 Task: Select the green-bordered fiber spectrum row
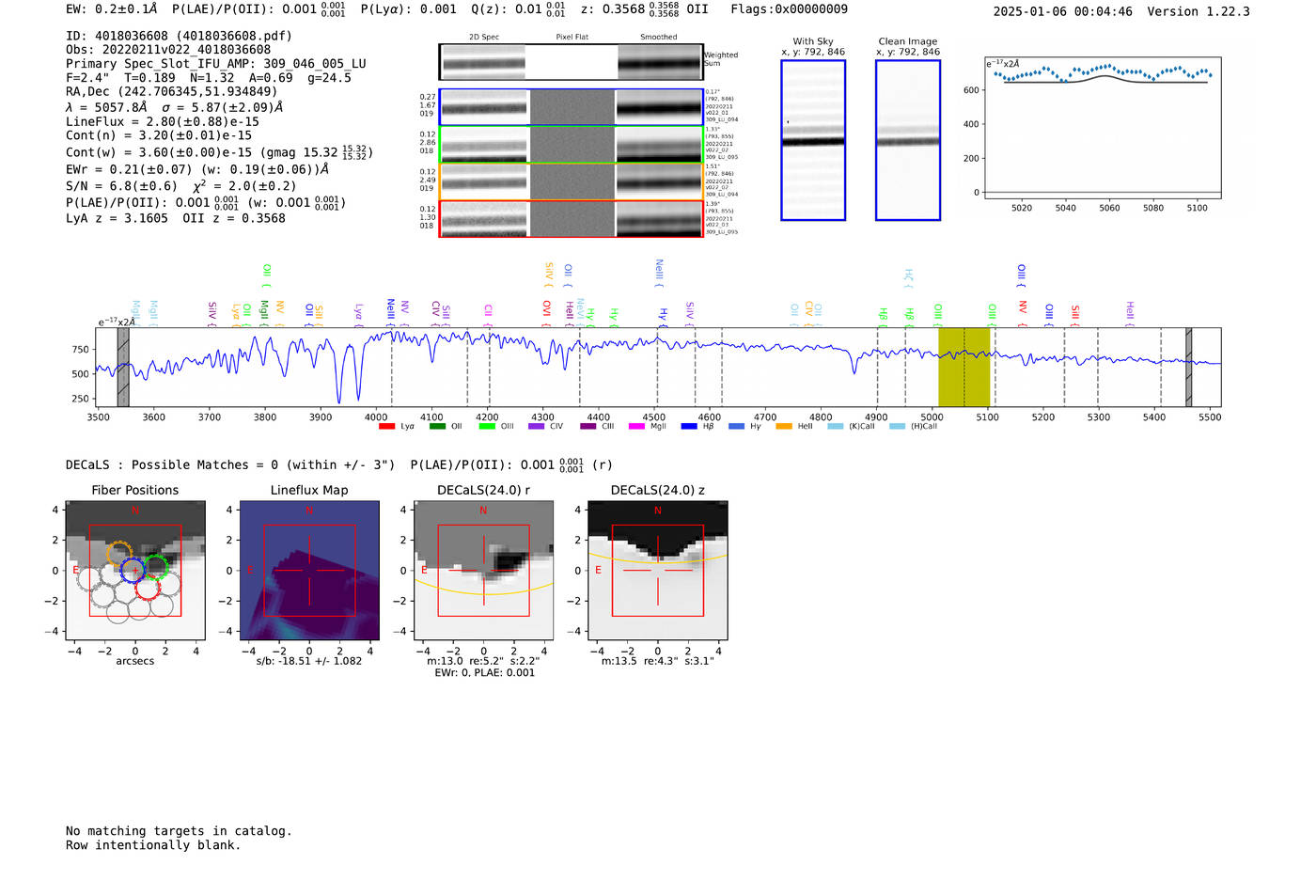point(572,145)
